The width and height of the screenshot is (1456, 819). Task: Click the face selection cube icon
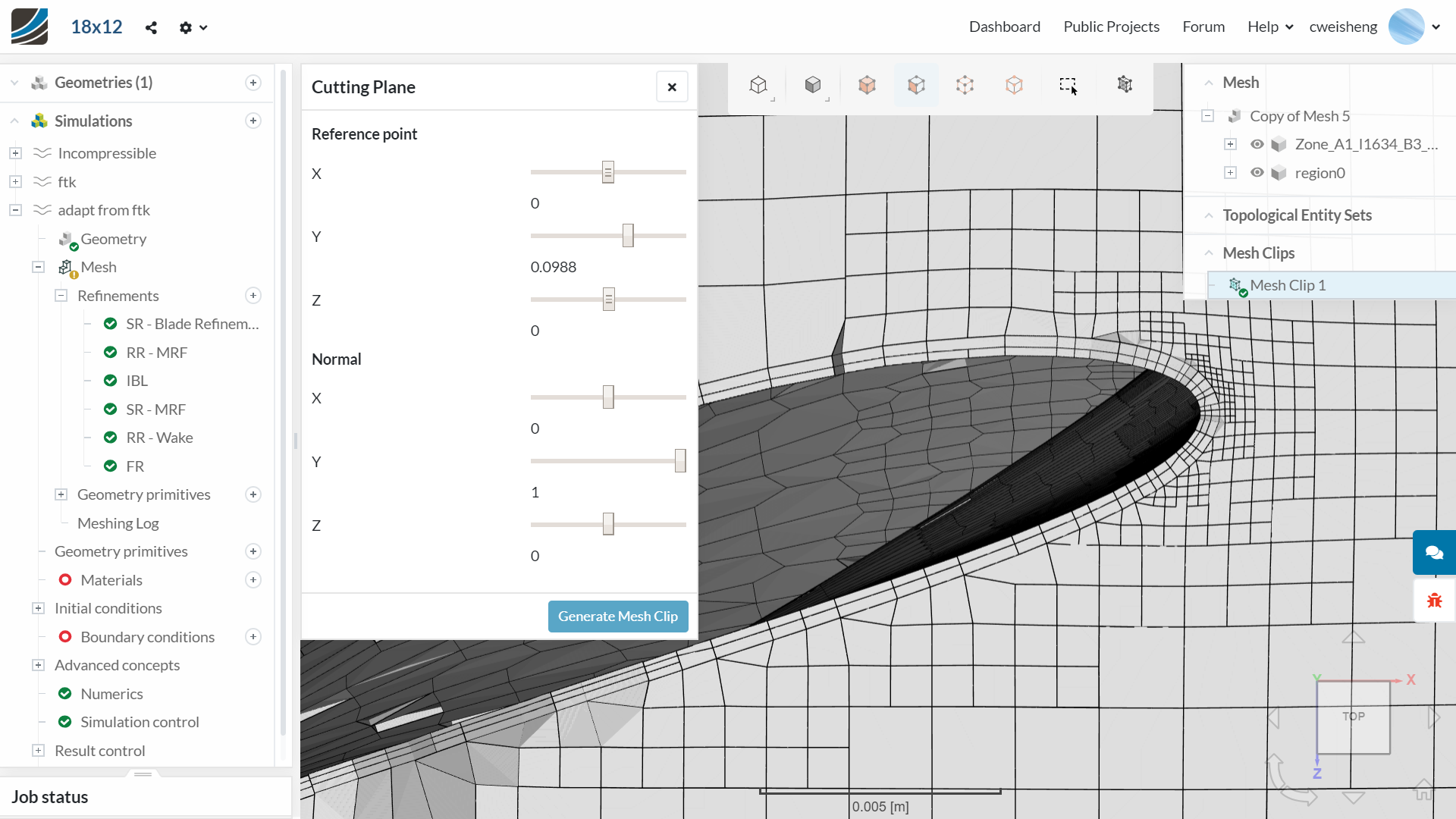coord(916,85)
